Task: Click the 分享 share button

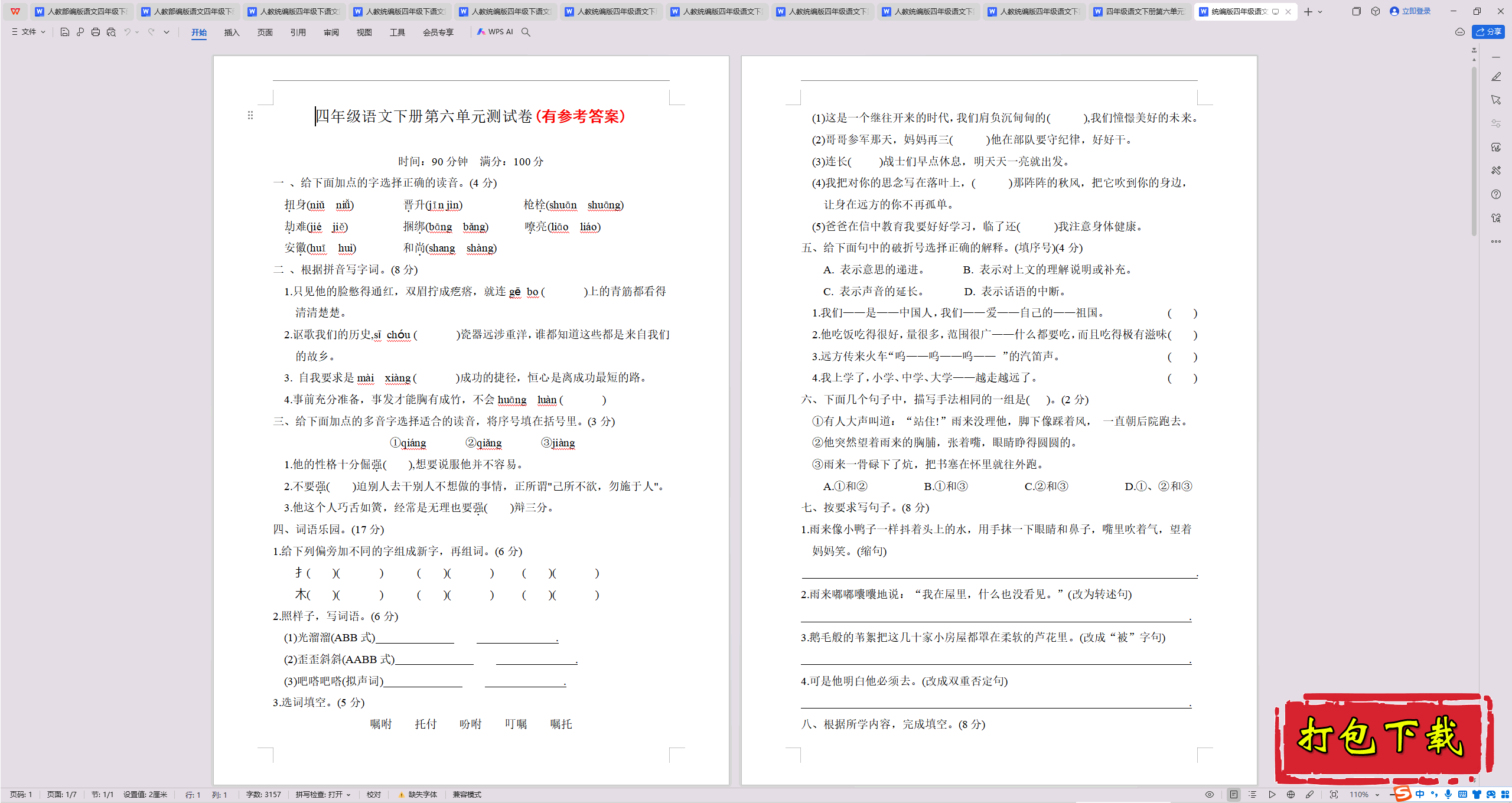Action: pyautogui.click(x=1488, y=32)
